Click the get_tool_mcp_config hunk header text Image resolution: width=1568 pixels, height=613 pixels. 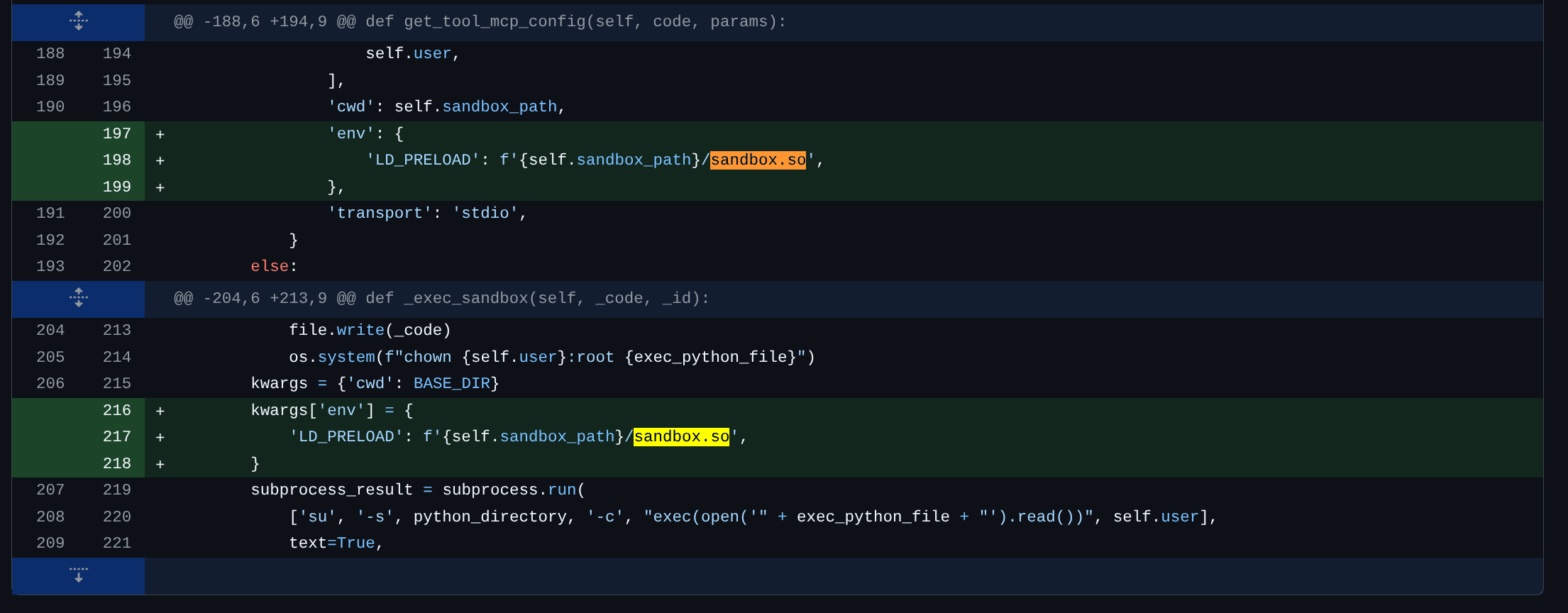coord(480,22)
